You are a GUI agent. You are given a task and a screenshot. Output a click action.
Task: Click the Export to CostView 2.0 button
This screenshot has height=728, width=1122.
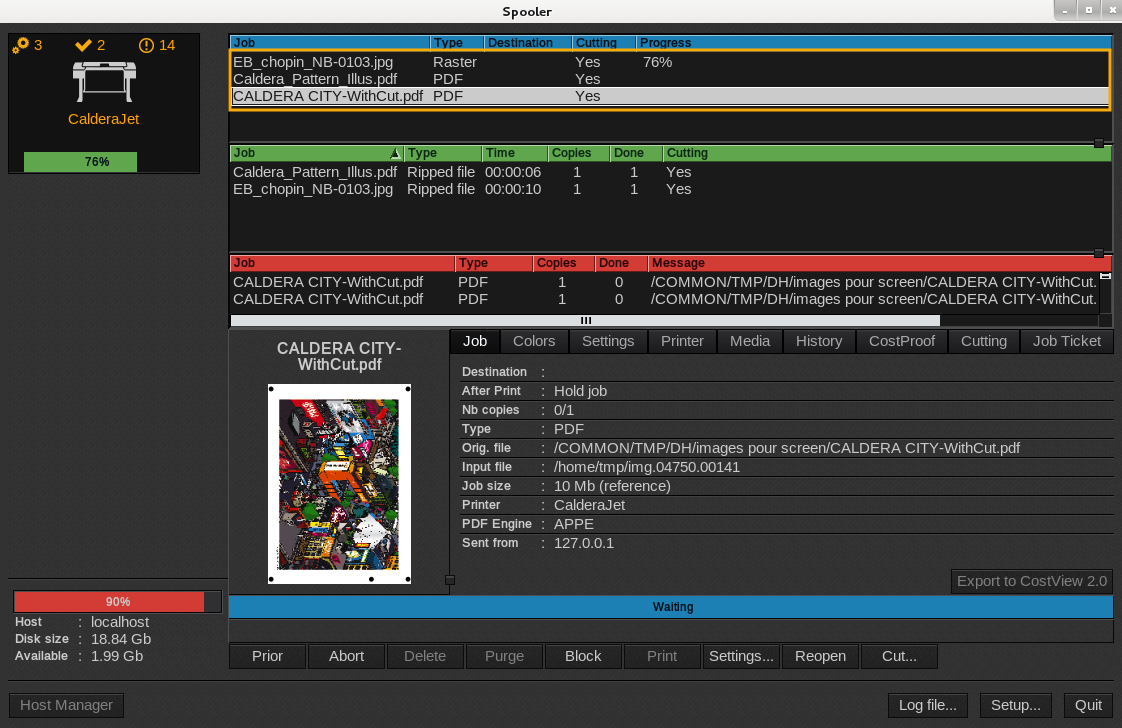pyautogui.click(x=1031, y=581)
